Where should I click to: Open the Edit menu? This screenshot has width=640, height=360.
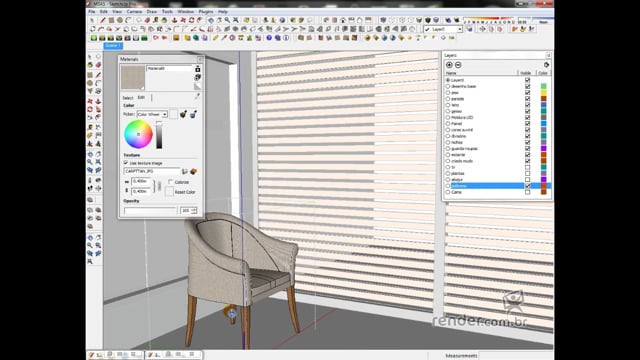click(104, 12)
